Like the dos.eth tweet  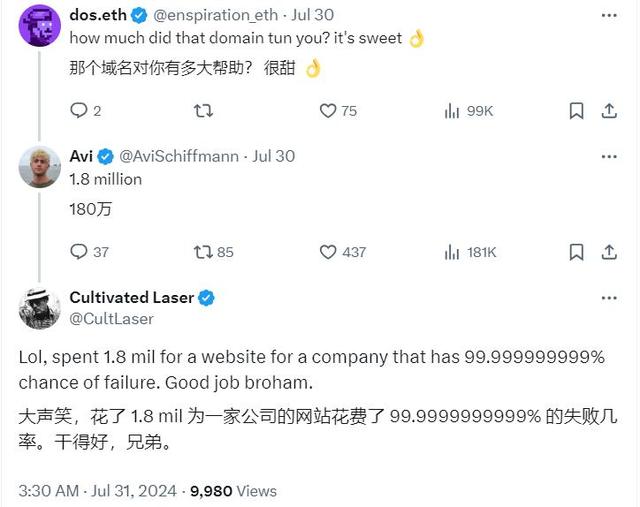pos(328,111)
